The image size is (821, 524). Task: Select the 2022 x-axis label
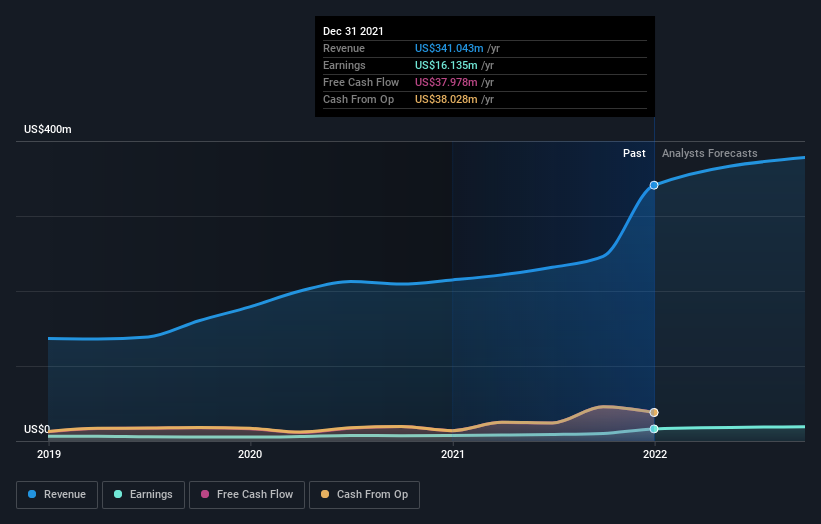[654, 454]
